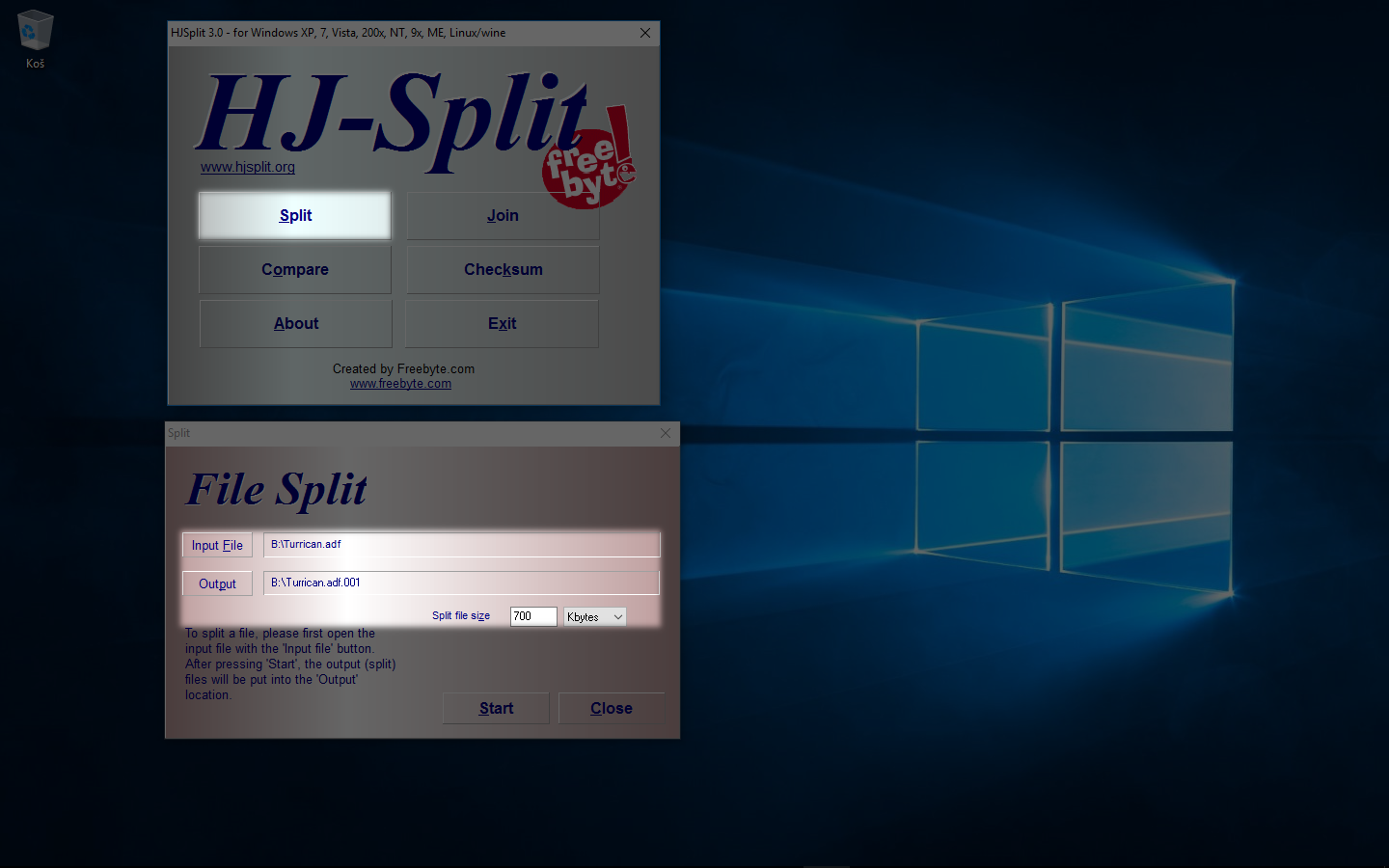The width and height of the screenshot is (1389, 868).
Task: Click the Split button in HJSplit
Action: point(295,215)
